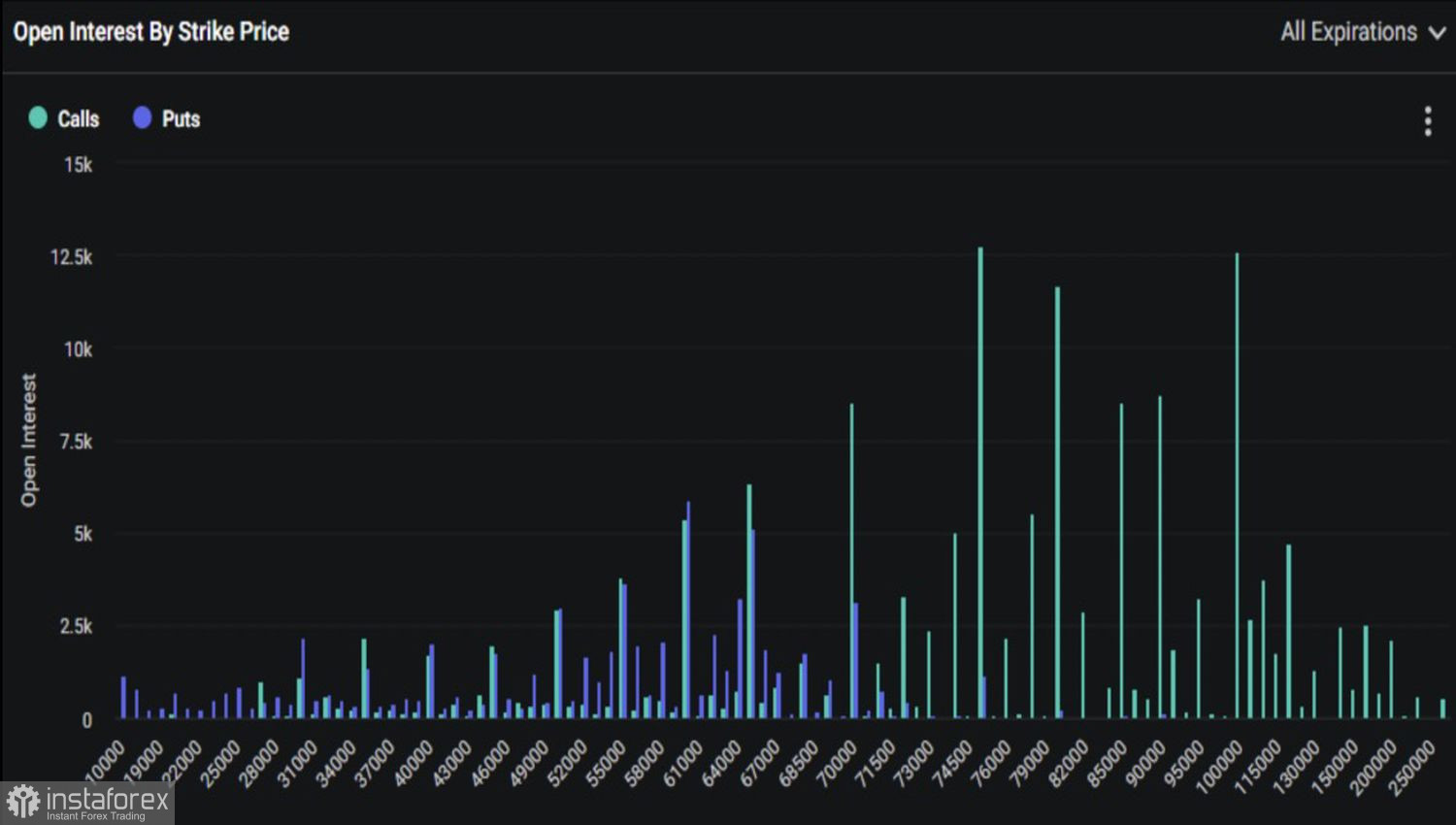Open the three-dot chart options menu

click(x=1428, y=121)
